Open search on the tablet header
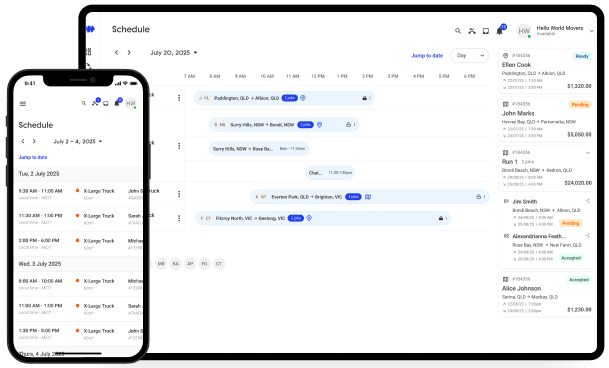The width and height of the screenshot is (609, 368). pyautogui.click(x=458, y=31)
